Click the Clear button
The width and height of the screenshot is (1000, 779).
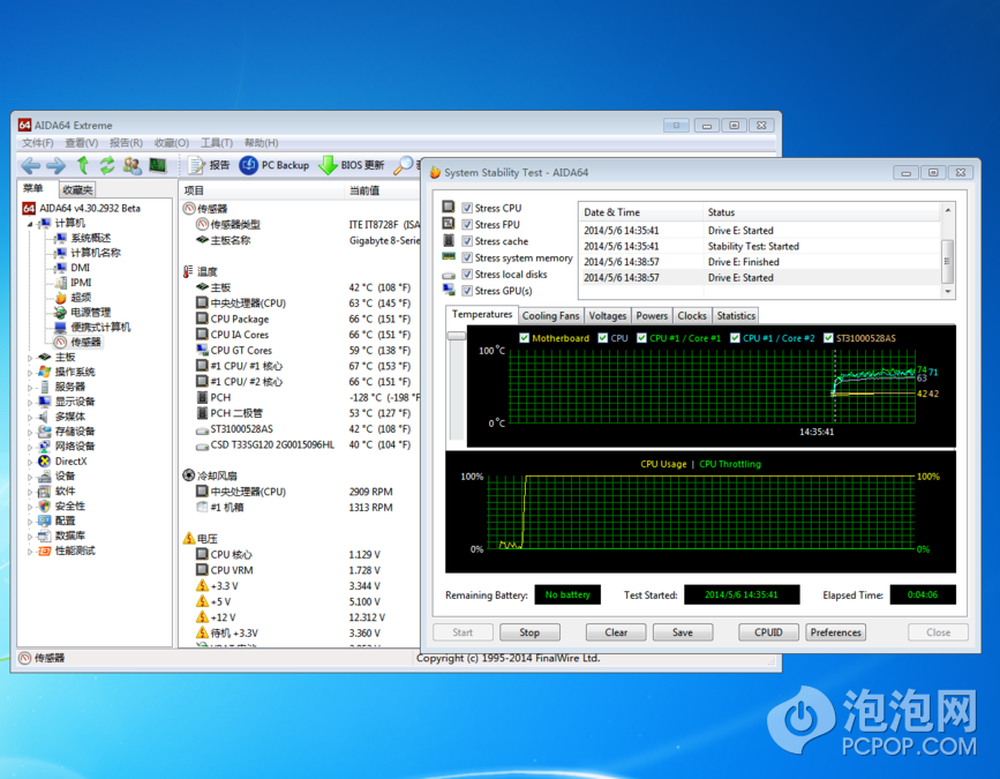615,632
